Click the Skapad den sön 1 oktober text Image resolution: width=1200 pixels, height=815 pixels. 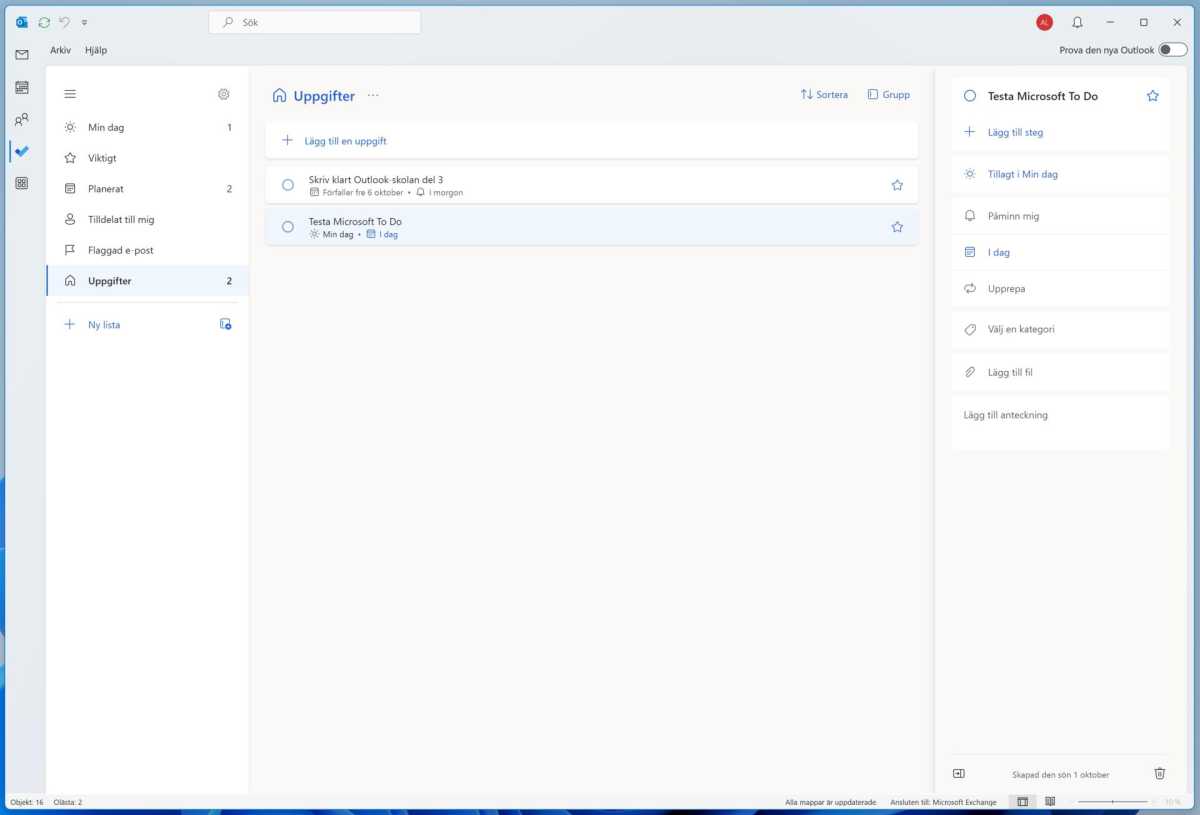pos(1060,774)
